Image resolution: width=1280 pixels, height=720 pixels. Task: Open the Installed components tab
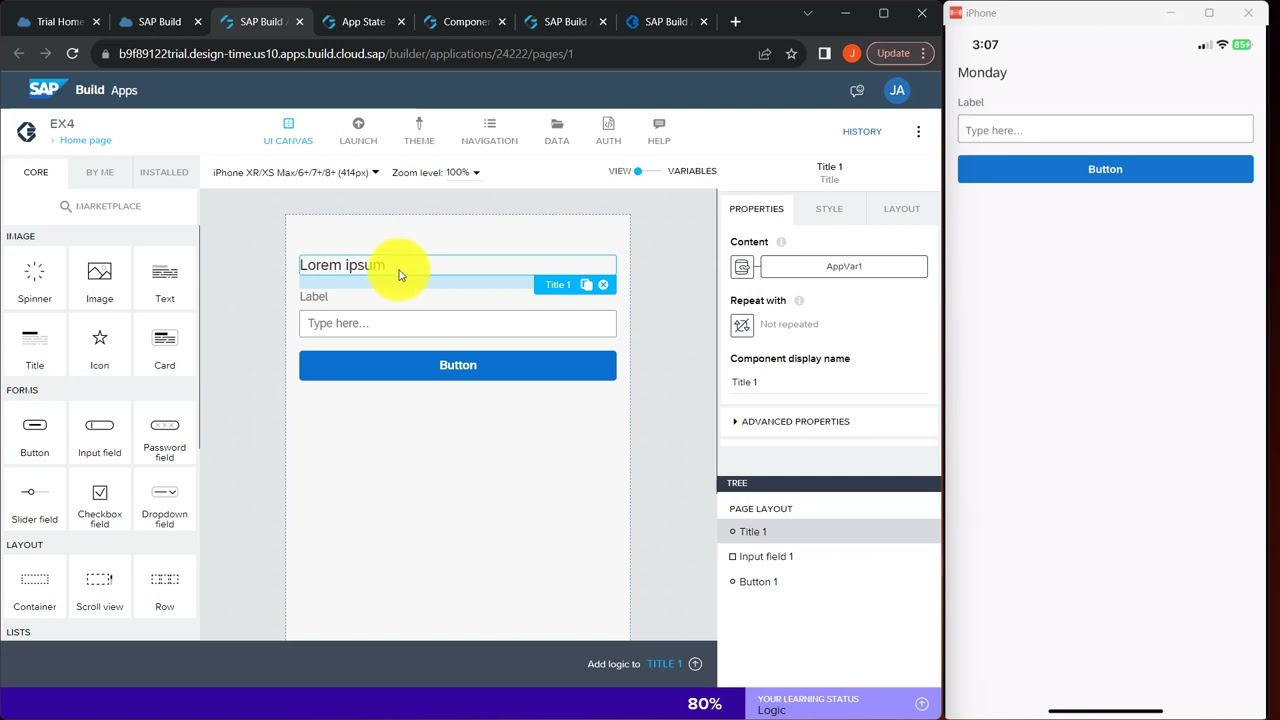point(164,172)
